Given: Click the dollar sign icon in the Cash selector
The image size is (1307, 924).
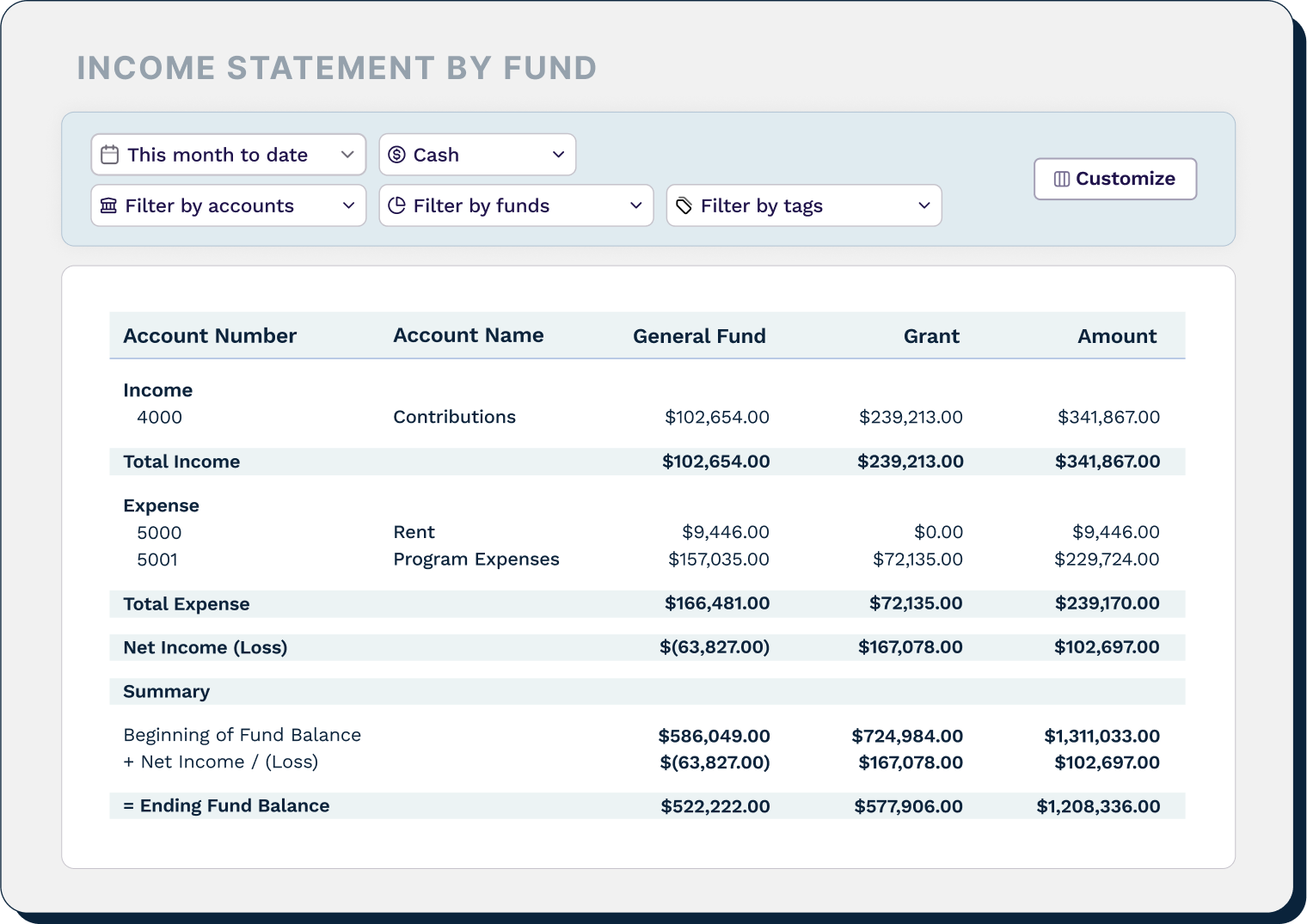Looking at the screenshot, I should click(x=396, y=154).
